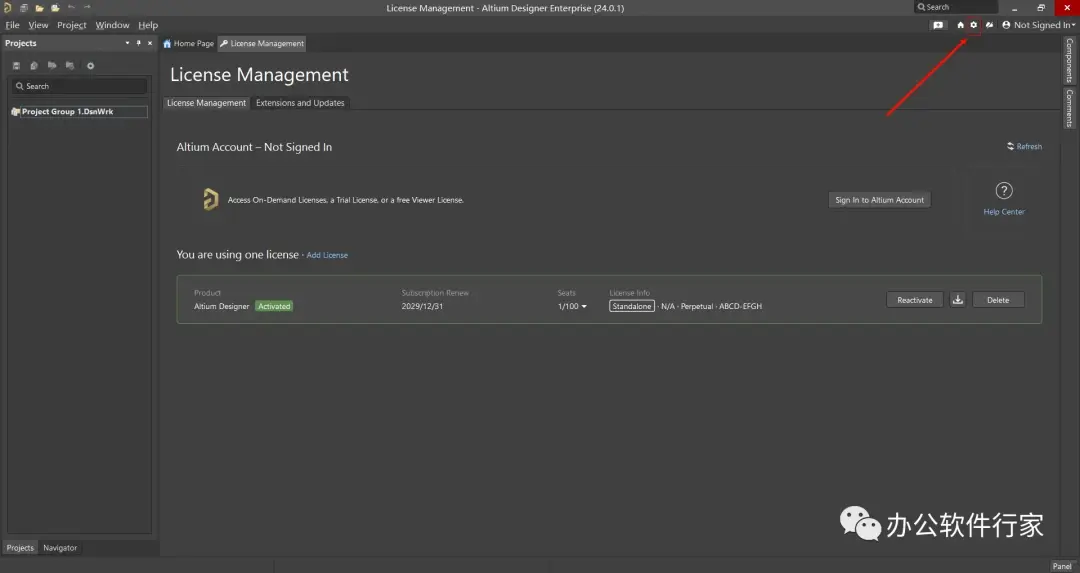
Task: Click the Add License link
Action: point(327,255)
